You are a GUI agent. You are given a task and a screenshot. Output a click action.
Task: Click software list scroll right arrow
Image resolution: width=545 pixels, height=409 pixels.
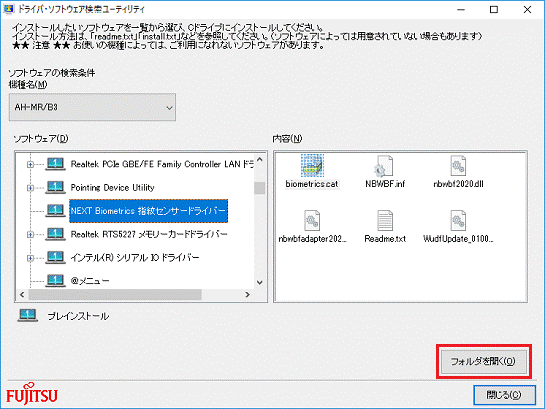[247, 295]
